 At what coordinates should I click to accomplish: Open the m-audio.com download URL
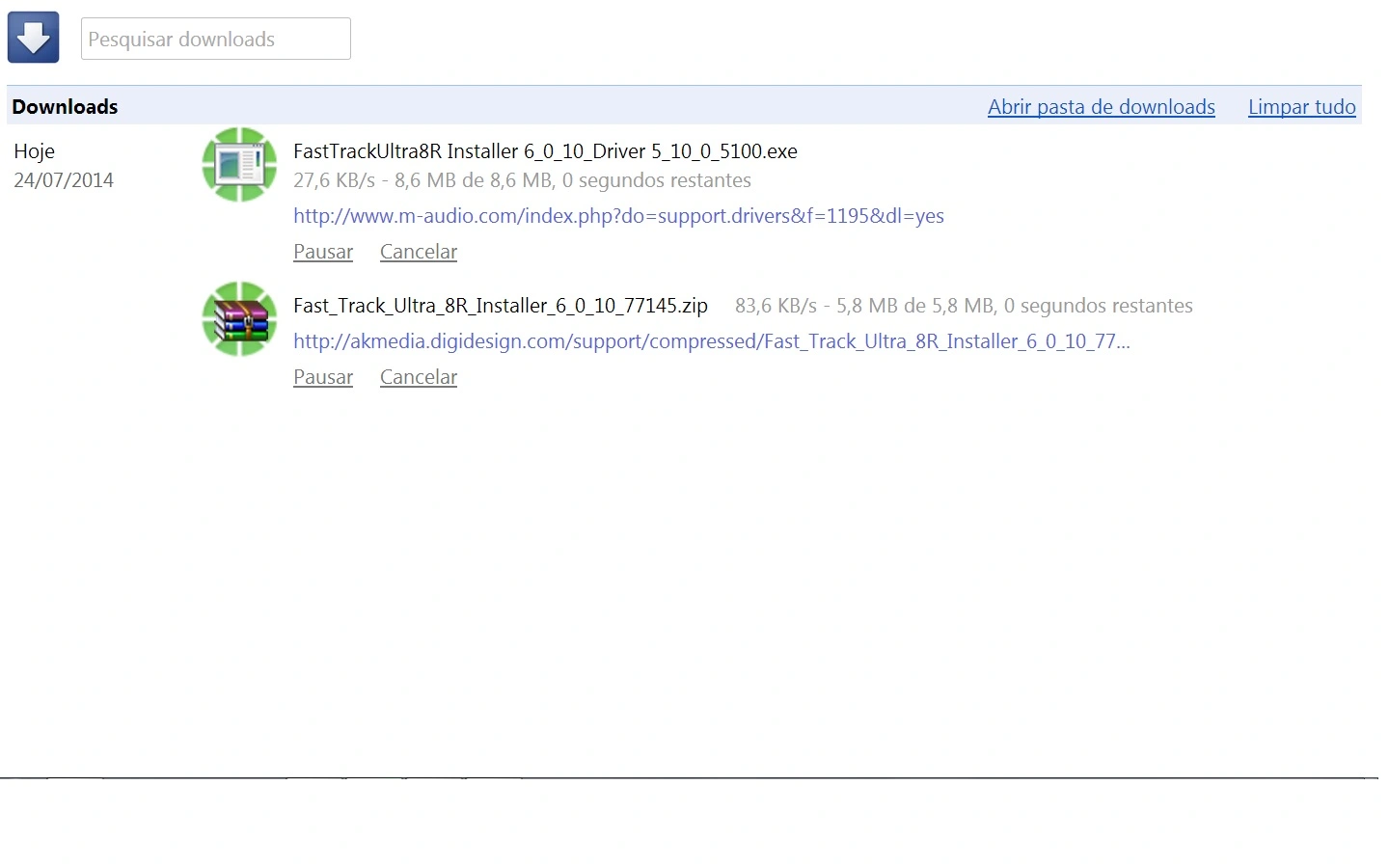pos(618,216)
